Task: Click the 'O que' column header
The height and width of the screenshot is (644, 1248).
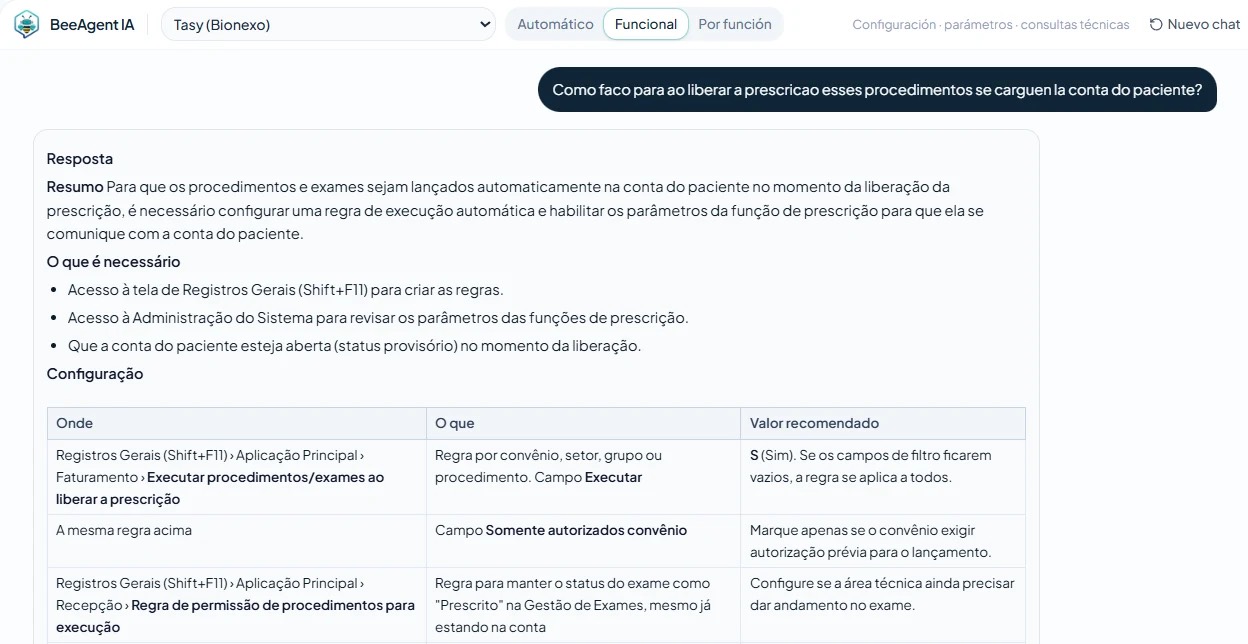Action: point(583,423)
